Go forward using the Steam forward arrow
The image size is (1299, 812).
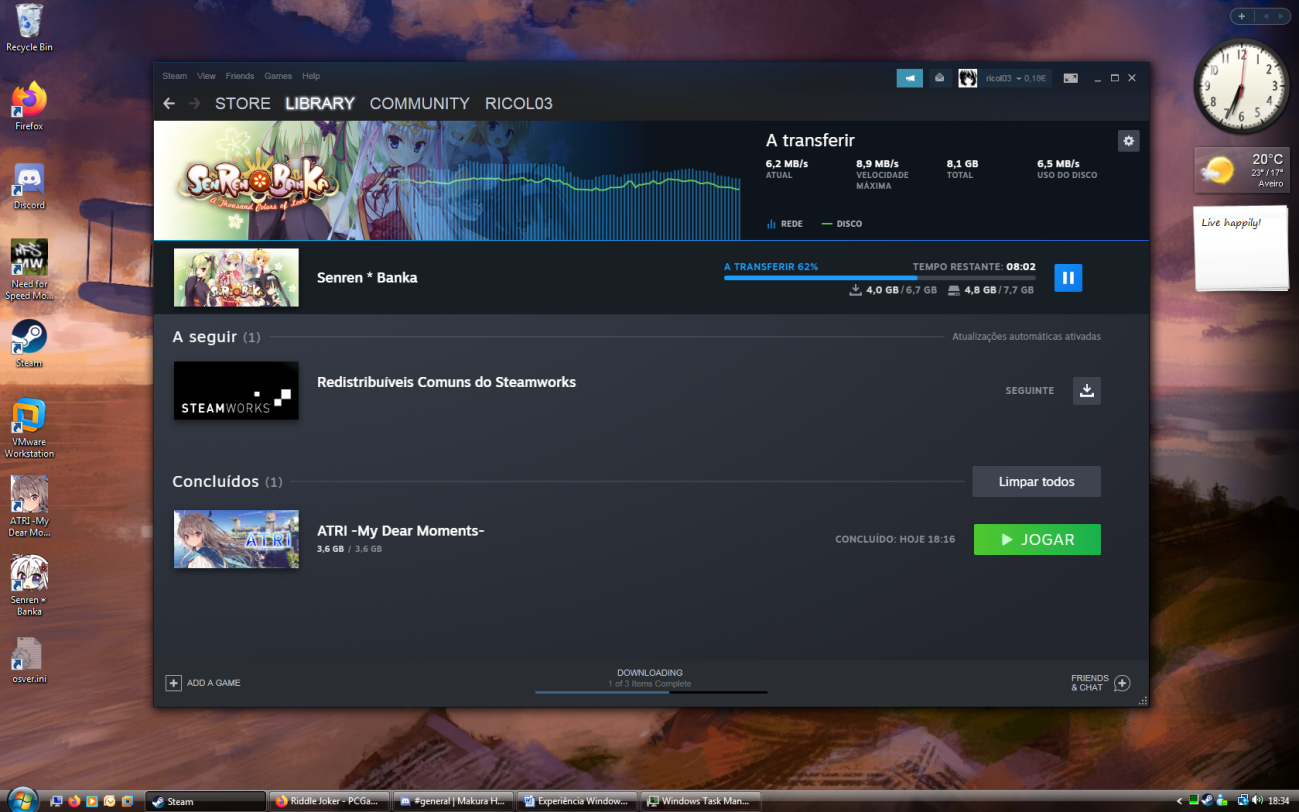(194, 103)
